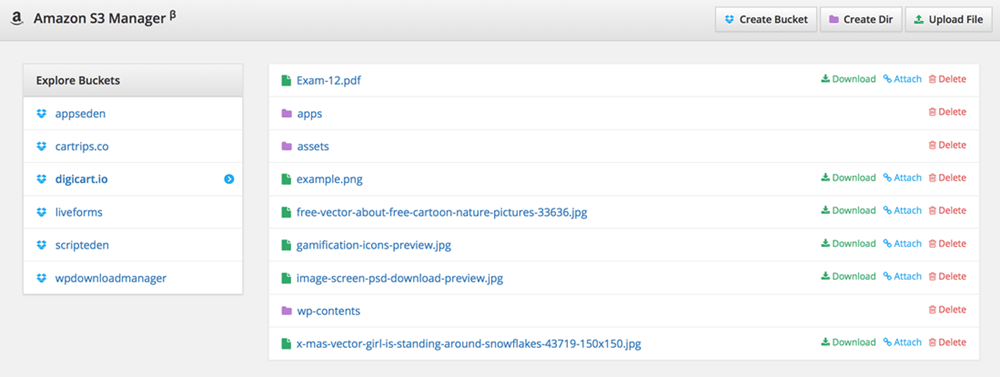This screenshot has width=1000, height=377.
Task: Click the Create Dir button
Action: pos(861,20)
